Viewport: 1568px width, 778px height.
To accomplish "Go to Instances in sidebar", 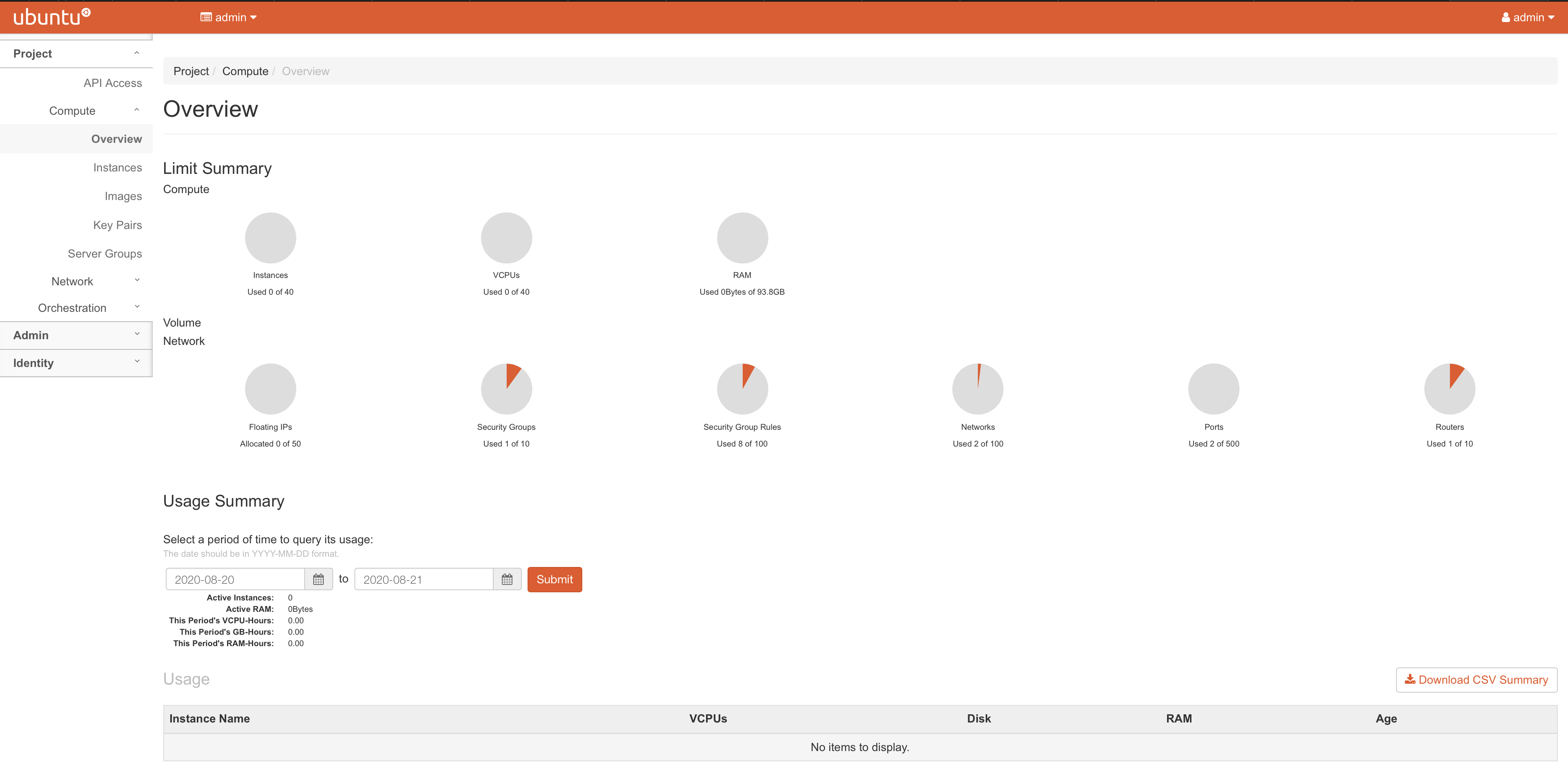I will click(x=118, y=167).
